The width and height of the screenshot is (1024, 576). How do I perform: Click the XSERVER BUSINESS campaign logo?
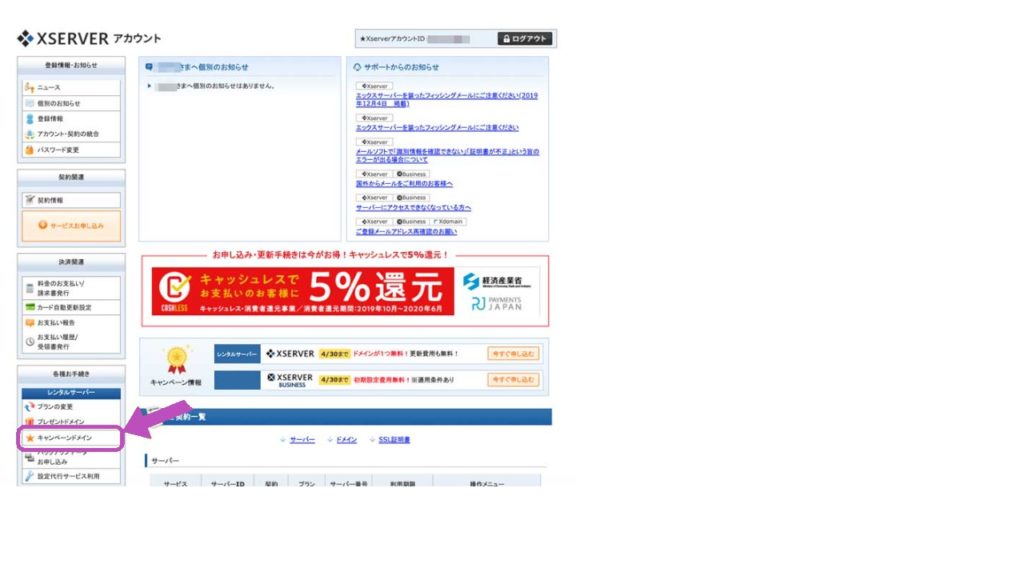coord(290,380)
